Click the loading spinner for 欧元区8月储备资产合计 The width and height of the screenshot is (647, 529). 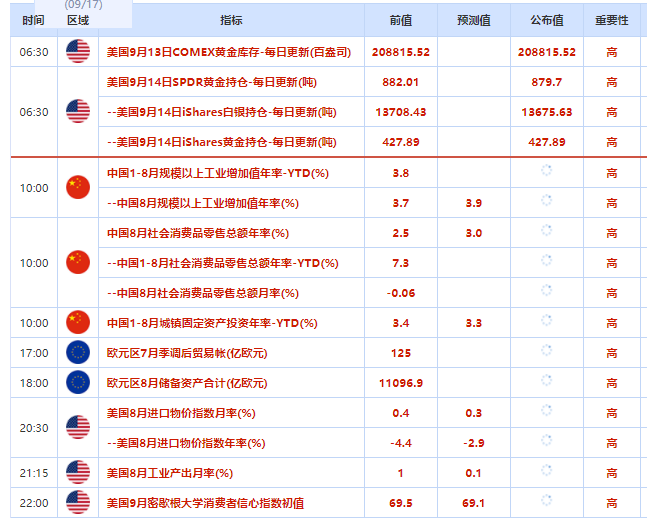[546, 380]
